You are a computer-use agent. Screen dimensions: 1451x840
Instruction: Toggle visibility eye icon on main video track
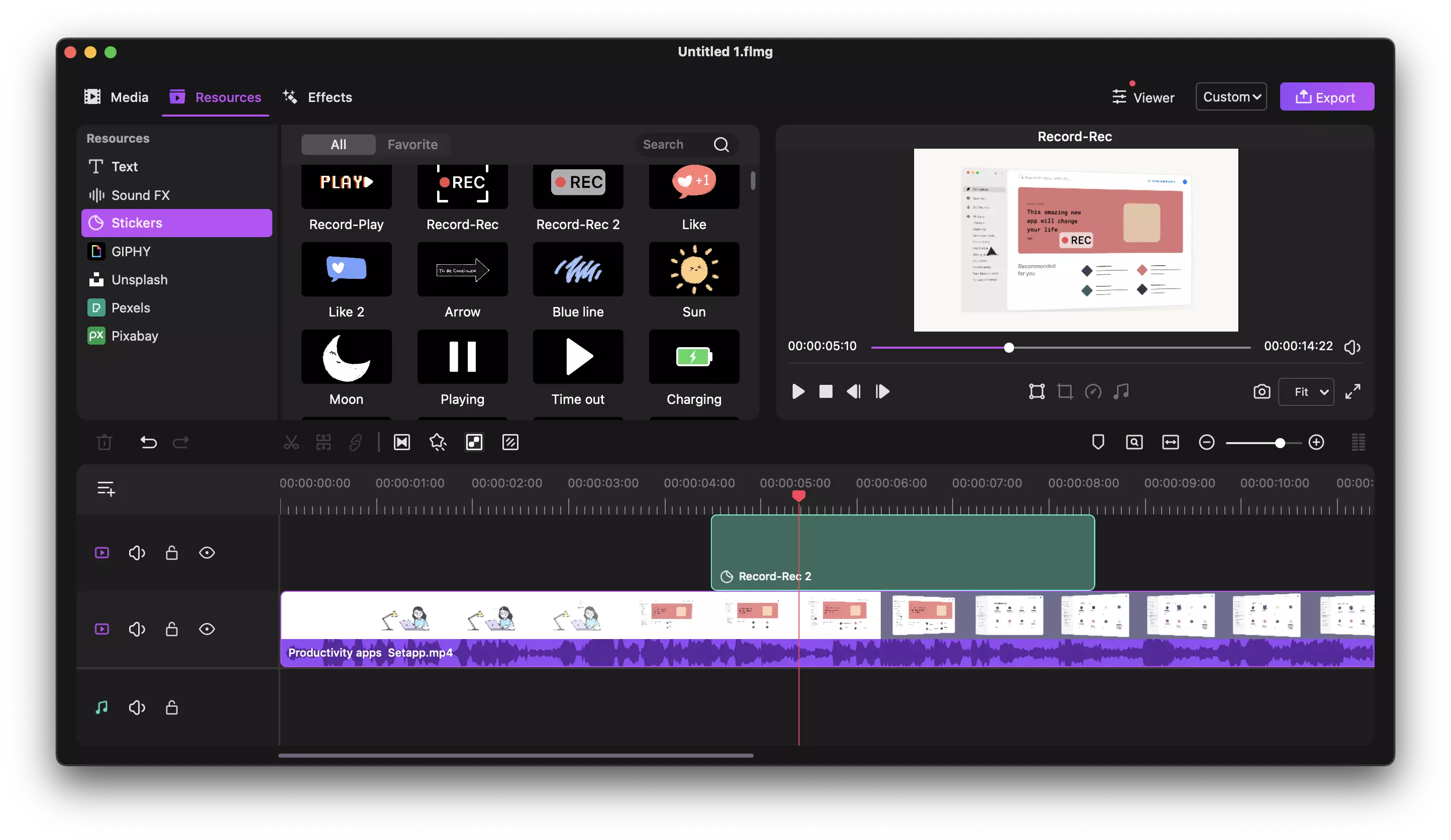click(x=207, y=629)
